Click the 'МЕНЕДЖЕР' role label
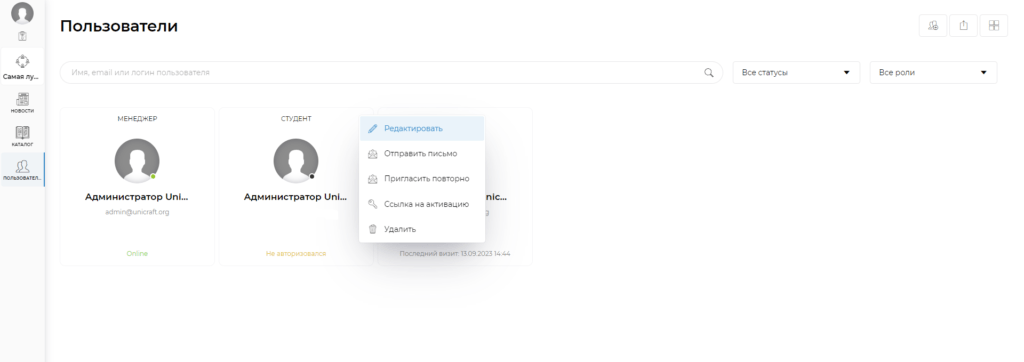Viewport: 1024px width, 362px height. tap(137, 119)
